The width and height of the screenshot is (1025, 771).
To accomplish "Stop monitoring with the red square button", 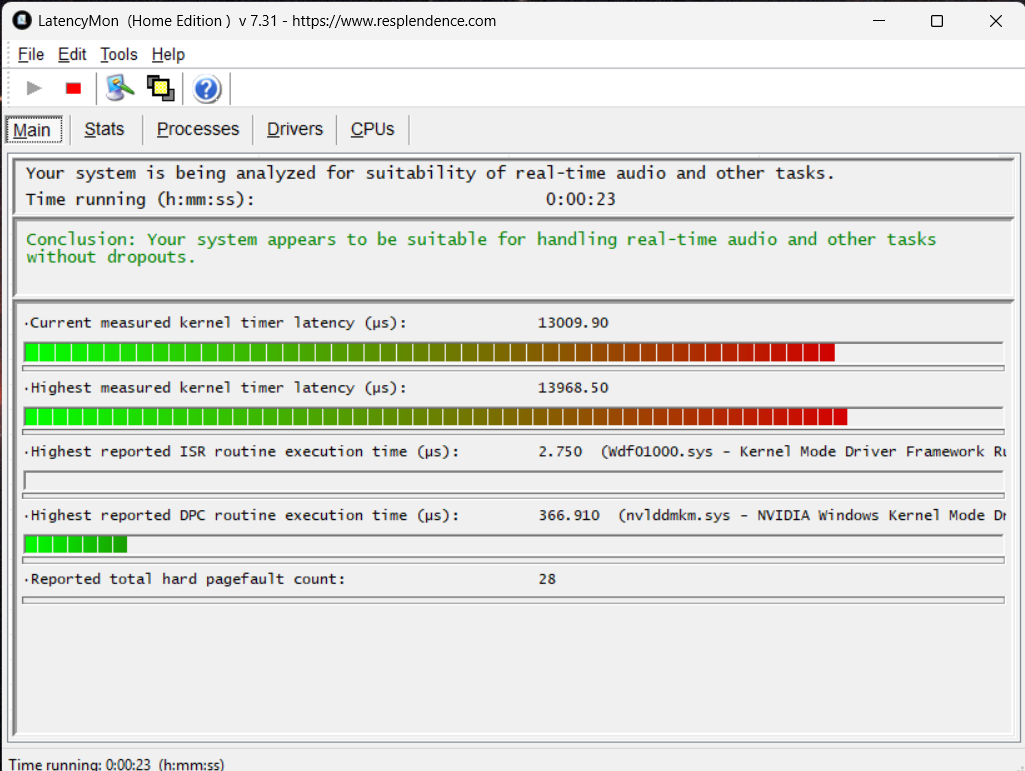I will pyautogui.click(x=73, y=88).
